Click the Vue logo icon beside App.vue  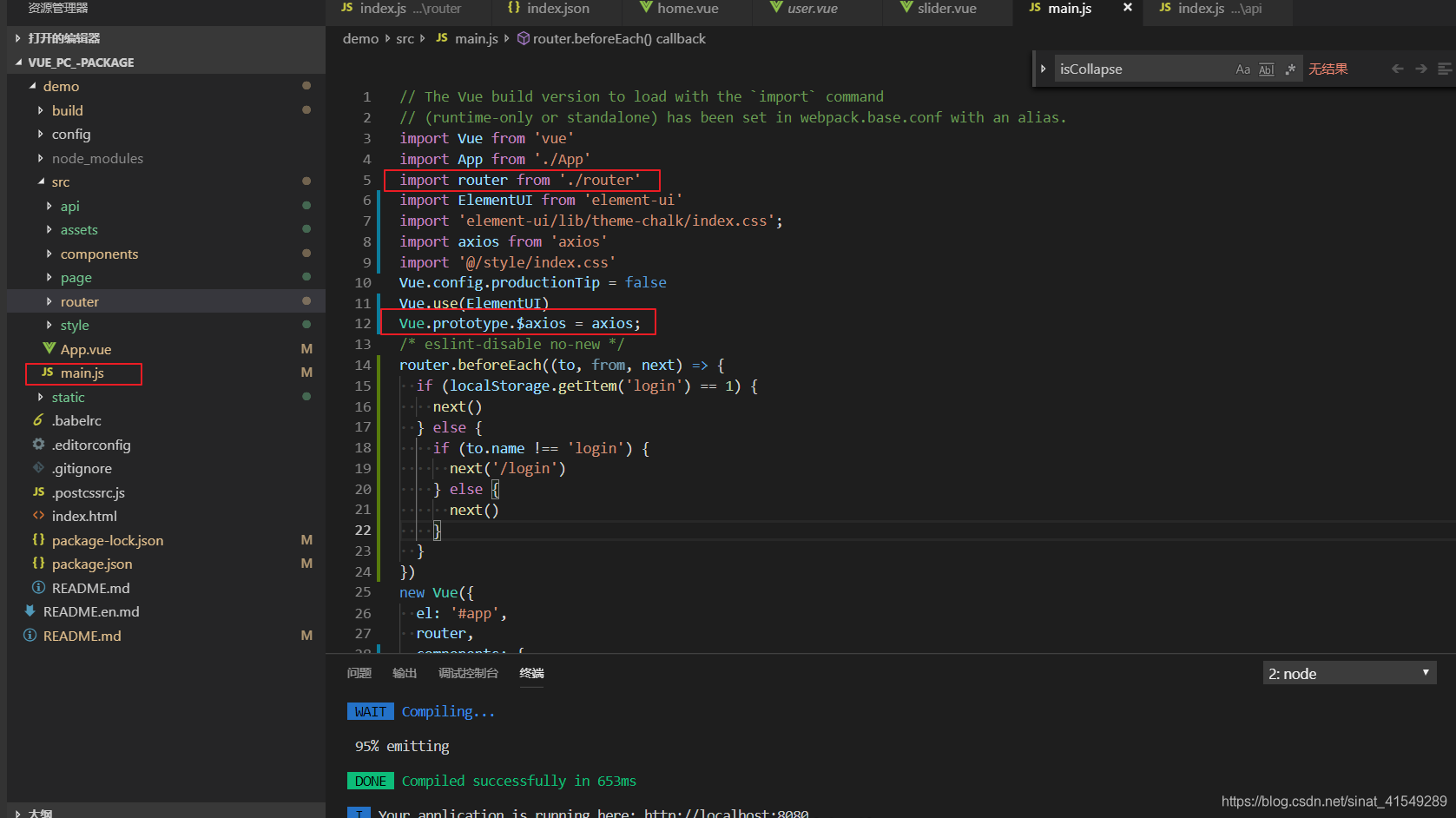click(x=49, y=348)
